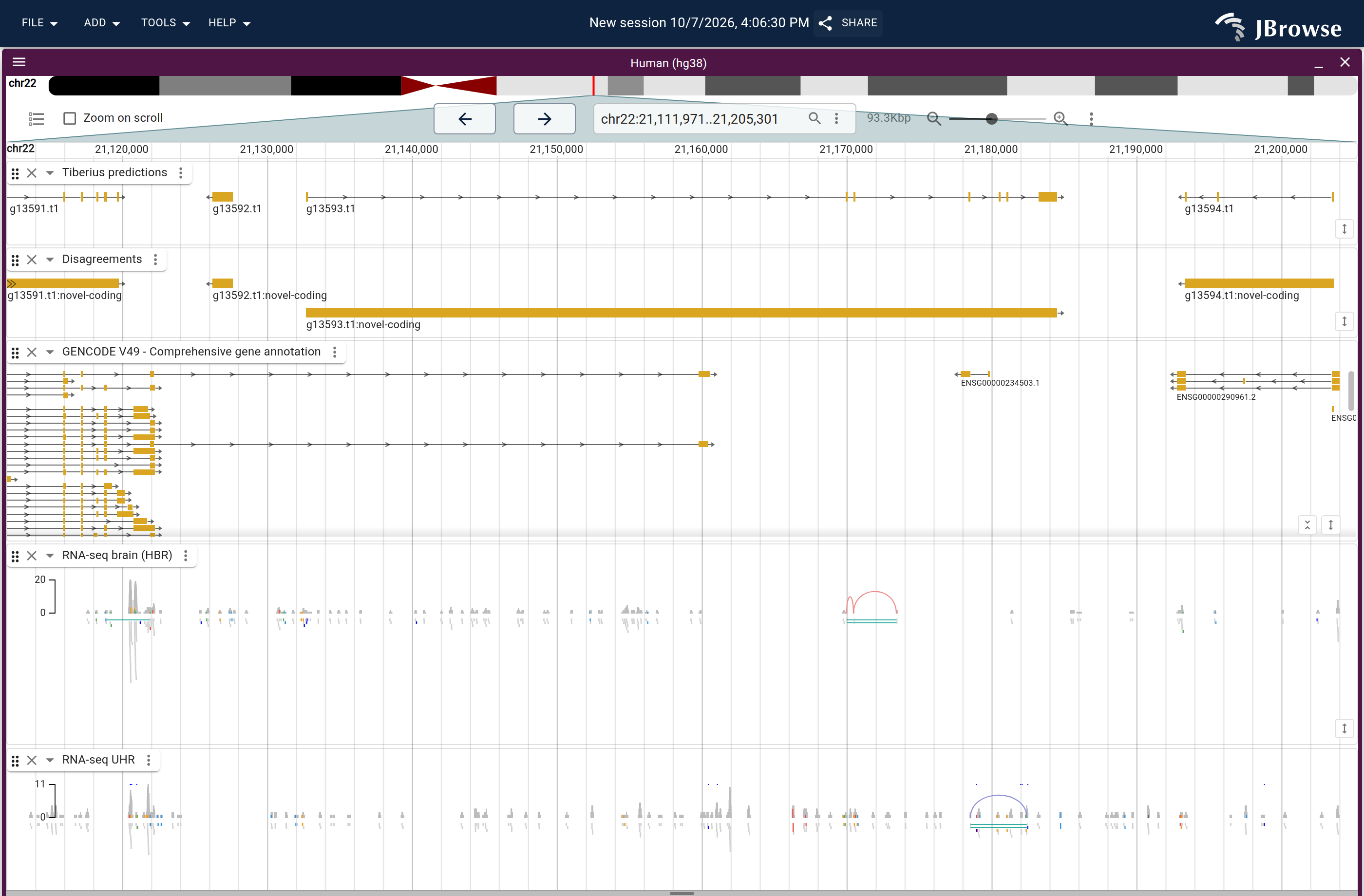Open RNA-seq UHR track three-dot menu
Viewport: 1364px width, 896px height.
pyautogui.click(x=149, y=760)
